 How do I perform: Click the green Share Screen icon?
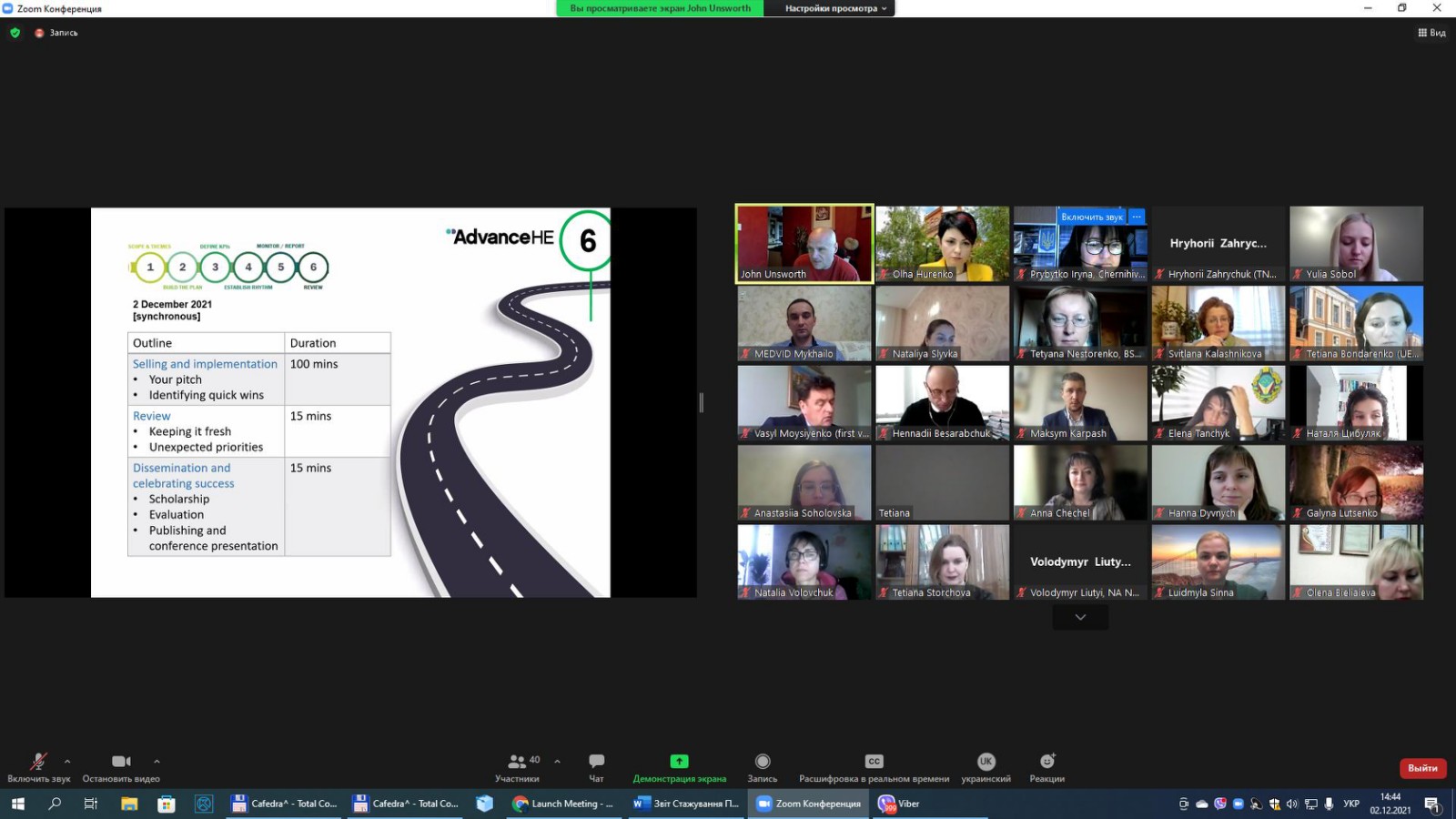pos(679,762)
